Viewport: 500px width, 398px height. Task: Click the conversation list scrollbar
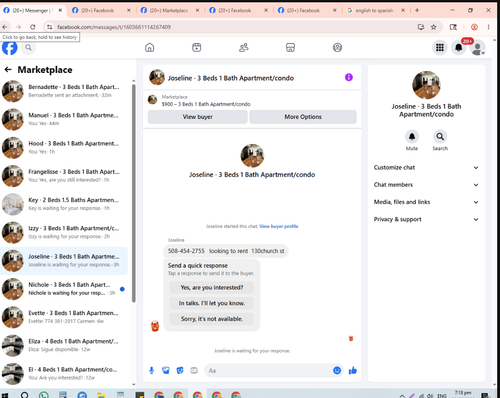(x=134, y=193)
